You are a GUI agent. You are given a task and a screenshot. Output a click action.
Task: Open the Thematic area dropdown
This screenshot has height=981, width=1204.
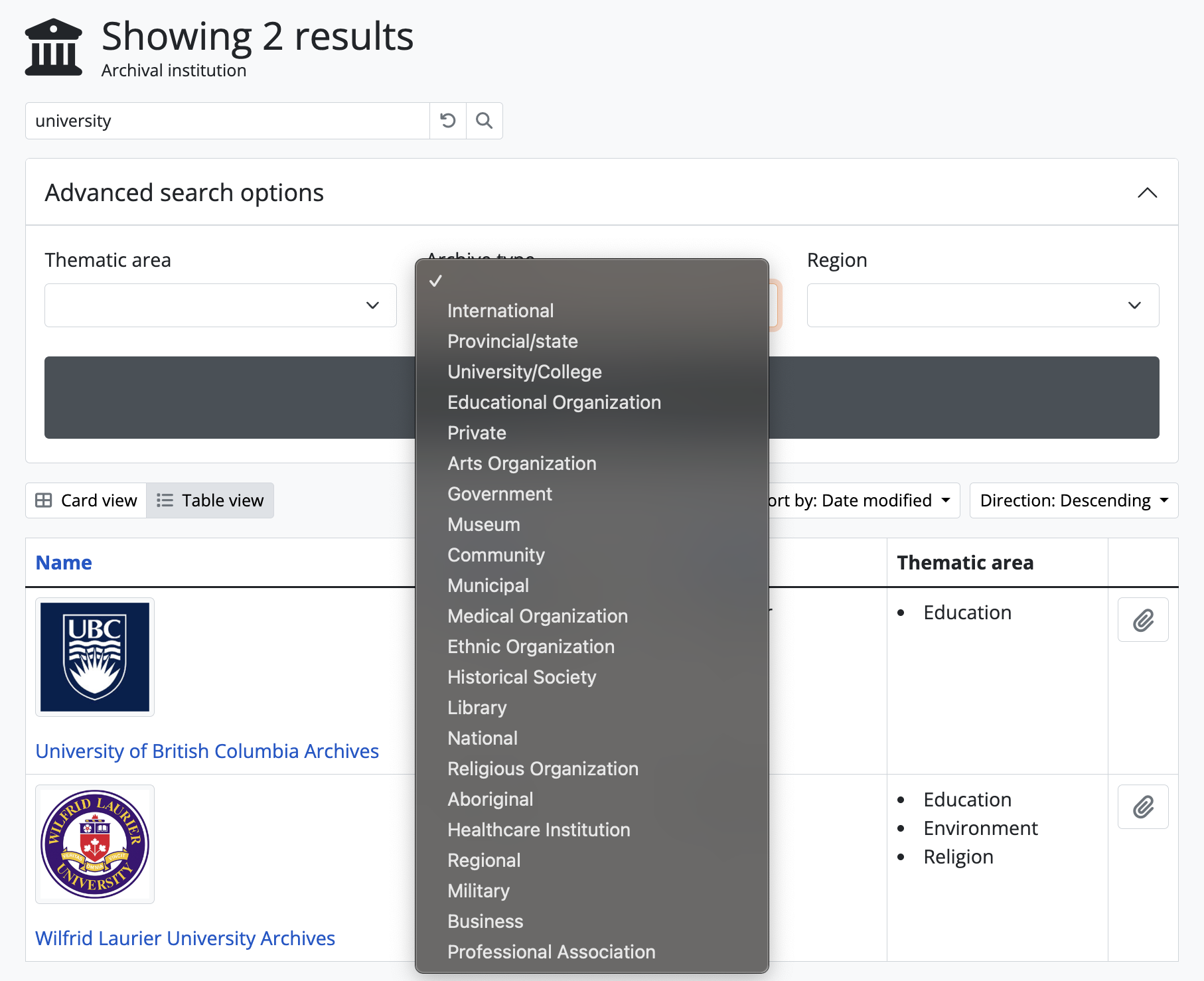tap(220, 305)
